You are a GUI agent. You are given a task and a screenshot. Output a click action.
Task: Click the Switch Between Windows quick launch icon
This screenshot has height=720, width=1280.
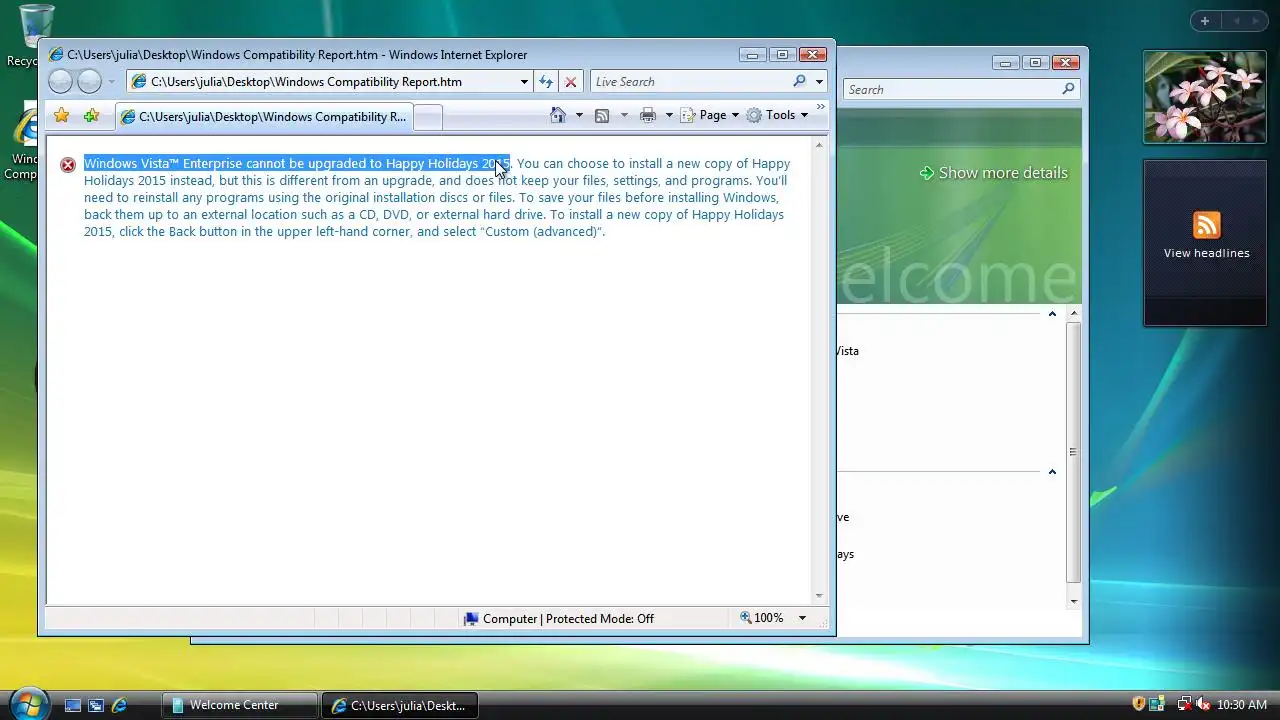click(x=96, y=705)
